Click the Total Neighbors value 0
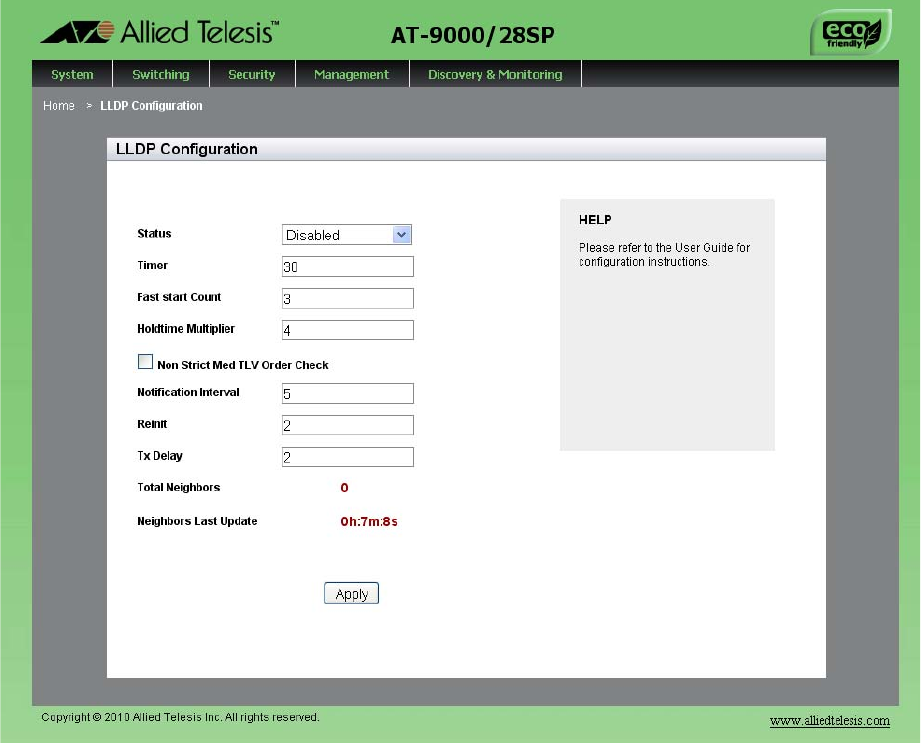The height and width of the screenshot is (743, 921). click(x=344, y=488)
